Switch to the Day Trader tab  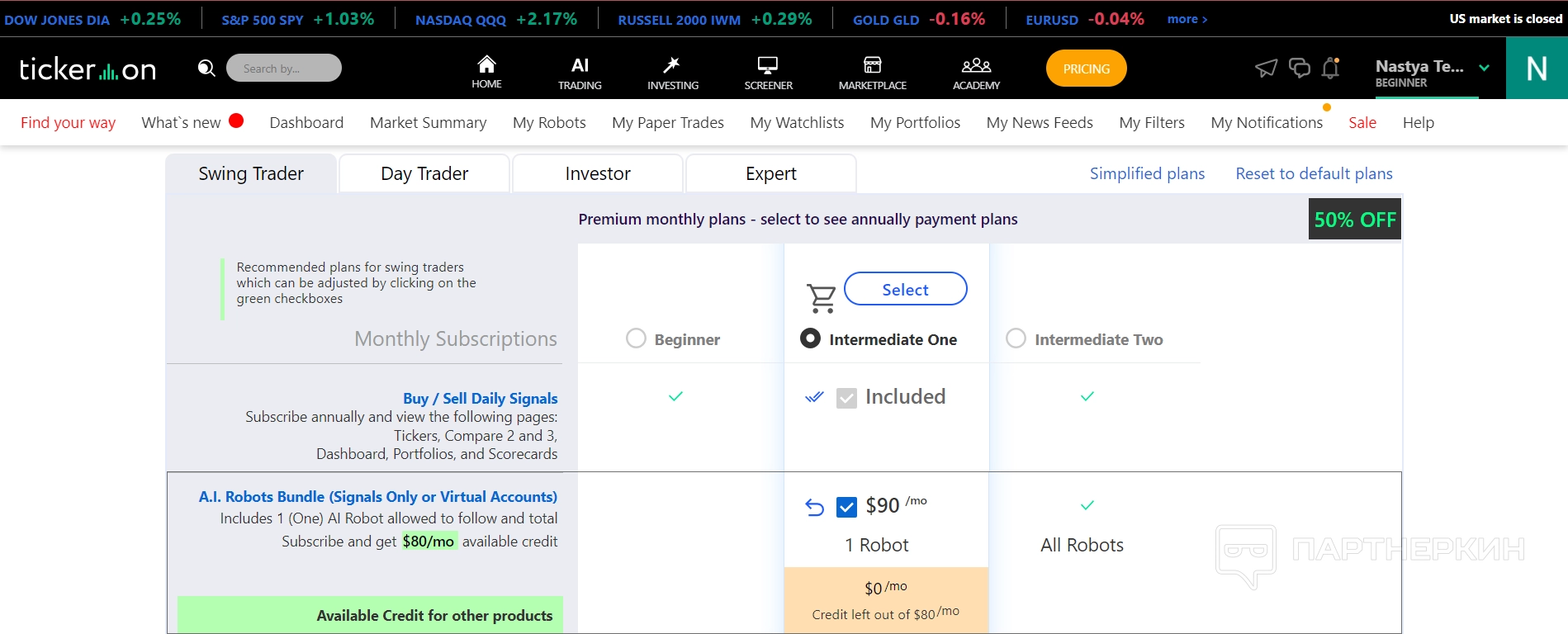pos(424,173)
